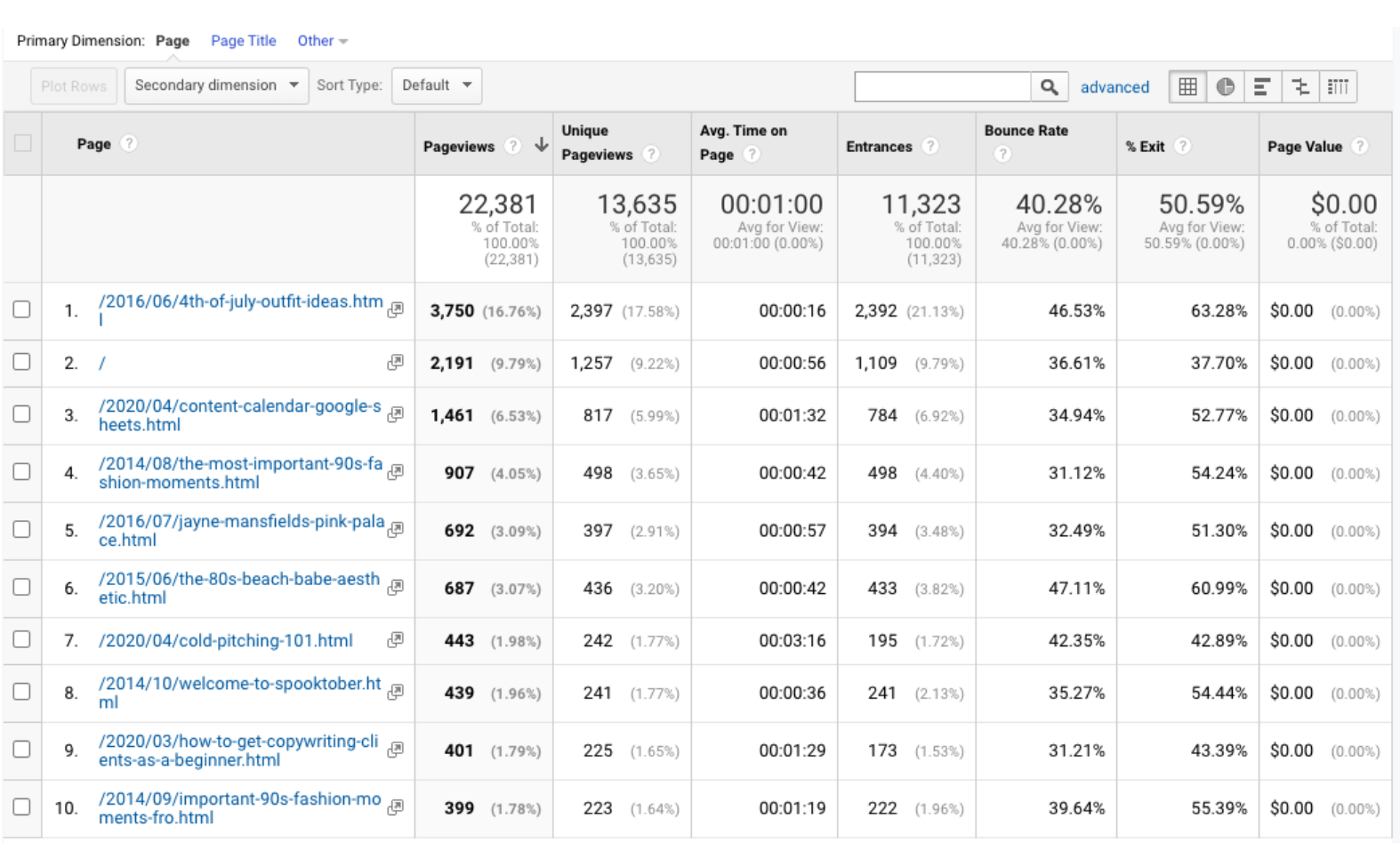
Task: Toggle select-all checkbox in table header
Action: tap(22, 143)
